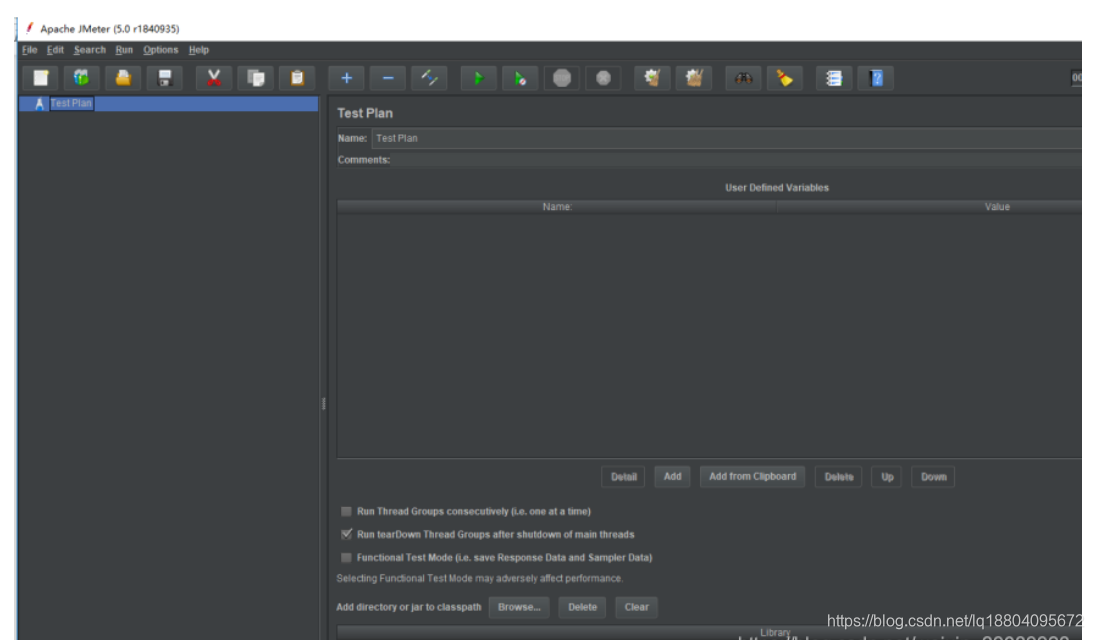Click Add from Clipboard button
This screenshot has height=640, width=1094.
752,477
